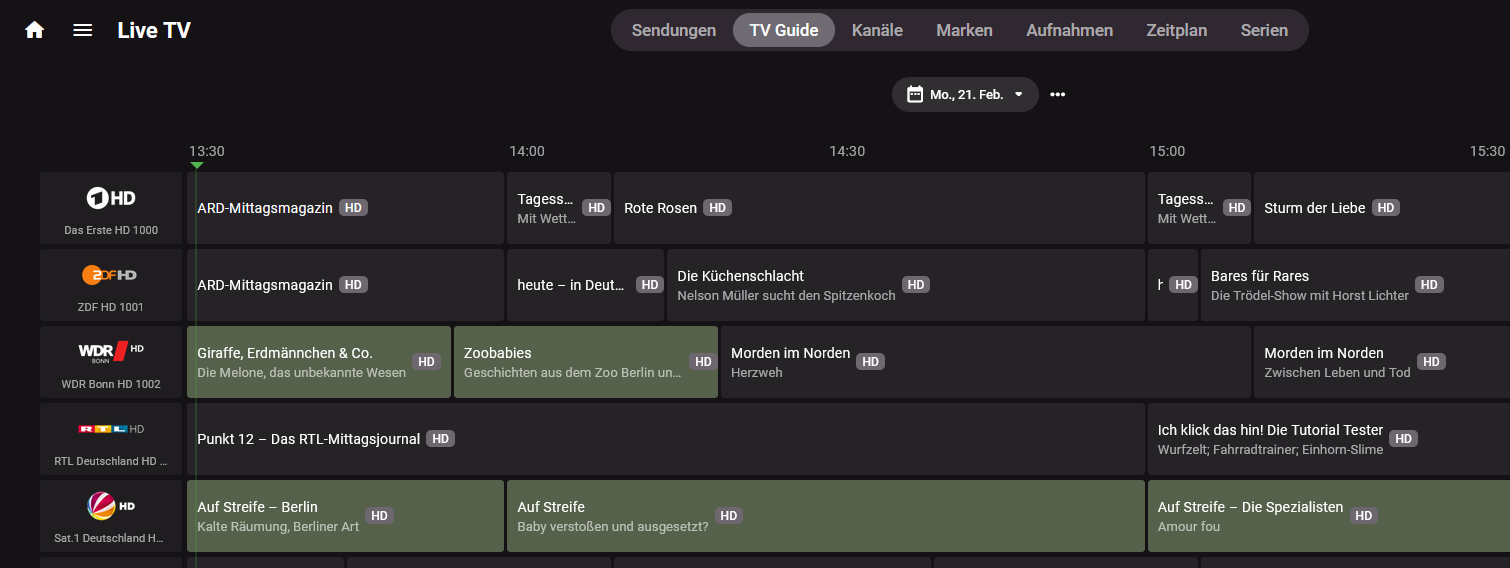Switch to the Zeitplan tab
The height and width of the screenshot is (568, 1510).
[x=1176, y=30]
